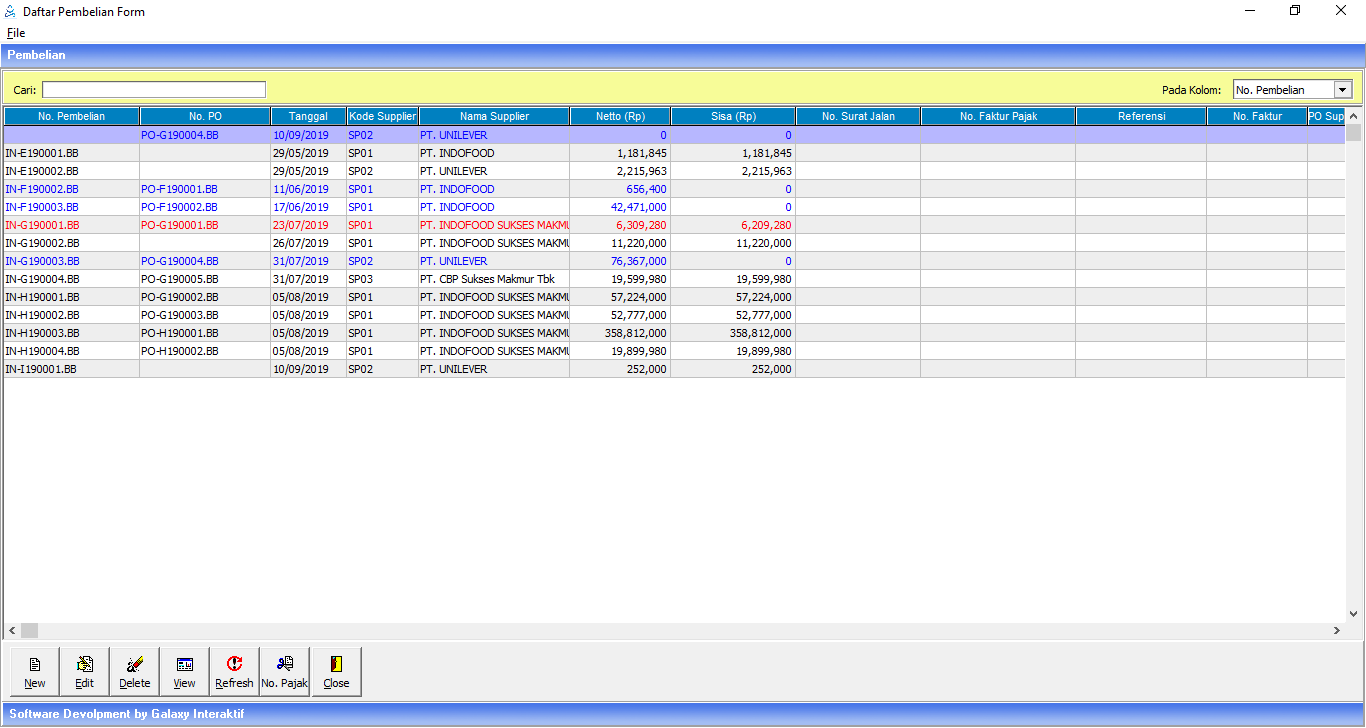Close the form using Close door icon
This screenshot has width=1366, height=728.
[x=336, y=671]
